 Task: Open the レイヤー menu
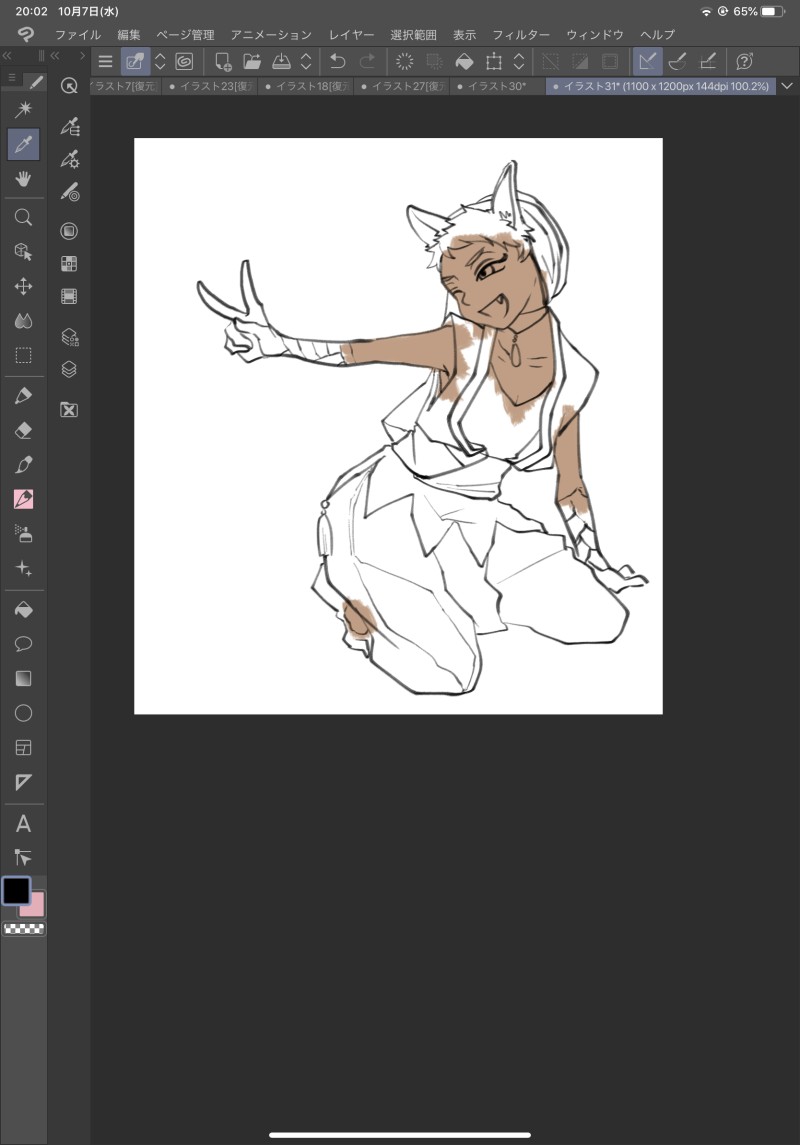click(351, 34)
